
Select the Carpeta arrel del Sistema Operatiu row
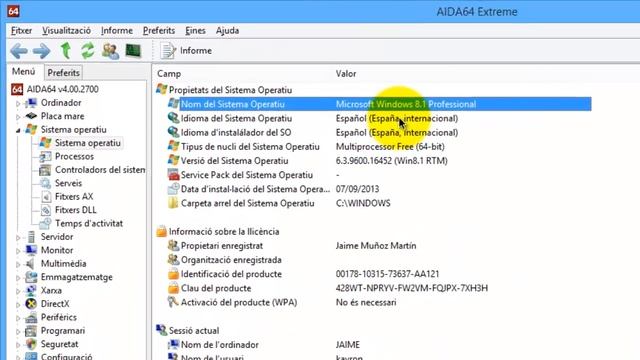click(380, 203)
